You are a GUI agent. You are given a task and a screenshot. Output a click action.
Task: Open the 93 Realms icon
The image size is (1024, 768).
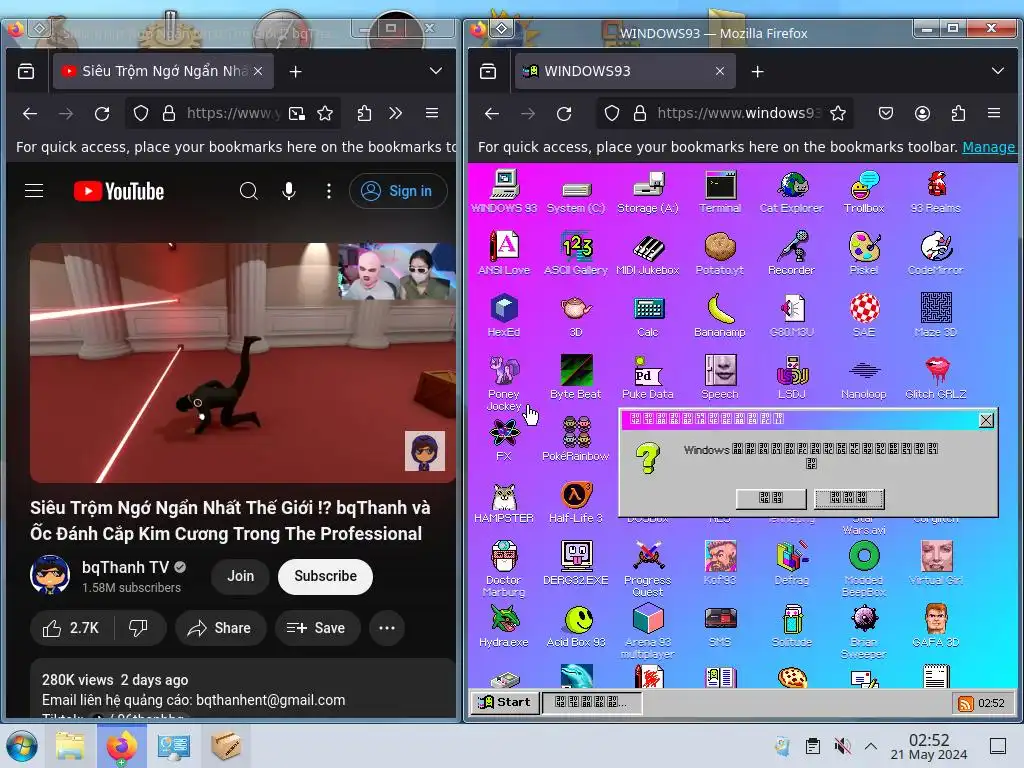pyautogui.click(x=935, y=192)
